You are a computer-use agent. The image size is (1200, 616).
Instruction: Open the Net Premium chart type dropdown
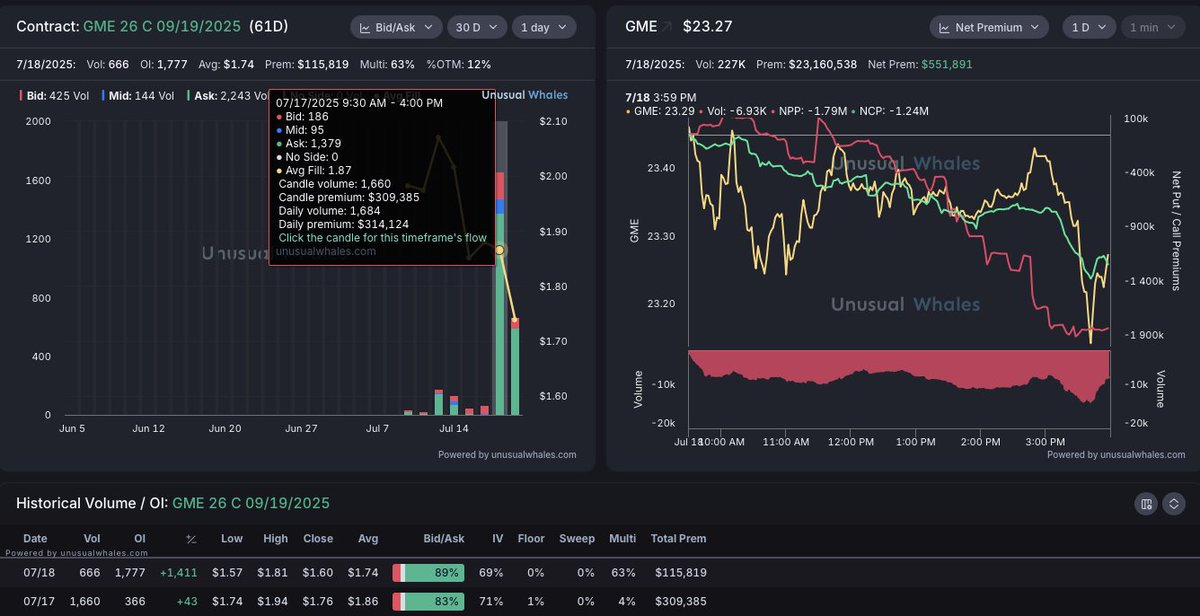(x=991, y=27)
